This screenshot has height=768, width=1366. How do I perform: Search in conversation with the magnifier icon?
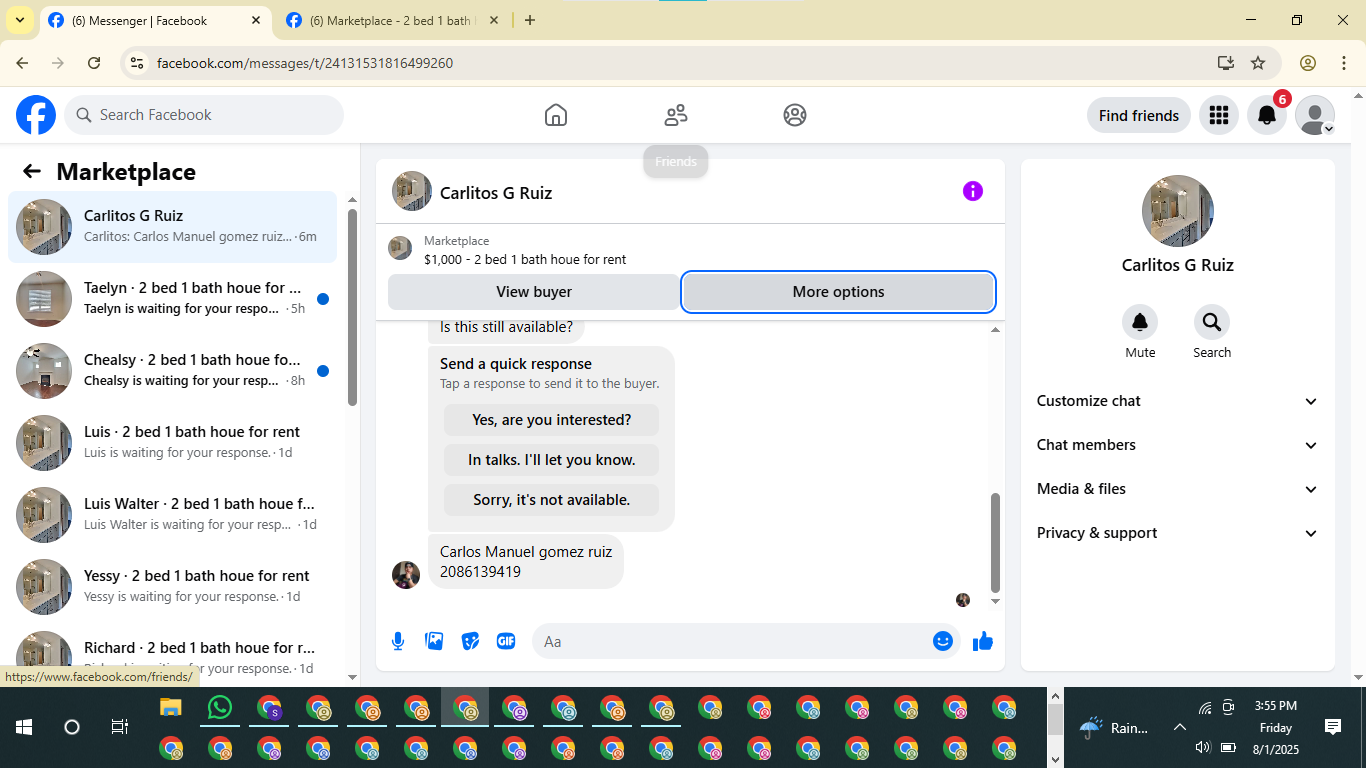pyautogui.click(x=1212, y=322)
